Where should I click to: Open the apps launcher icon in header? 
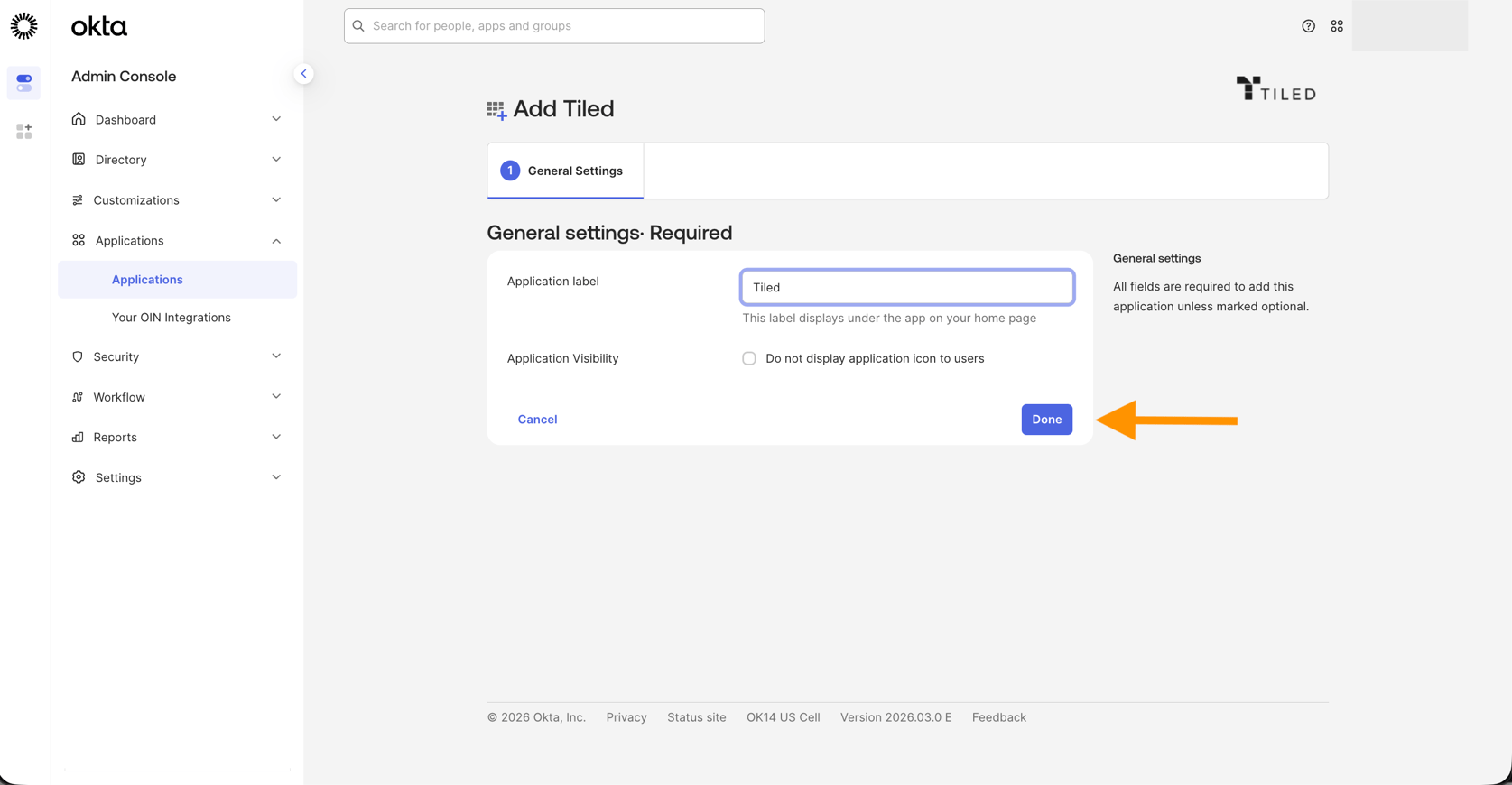[1337, 26]
